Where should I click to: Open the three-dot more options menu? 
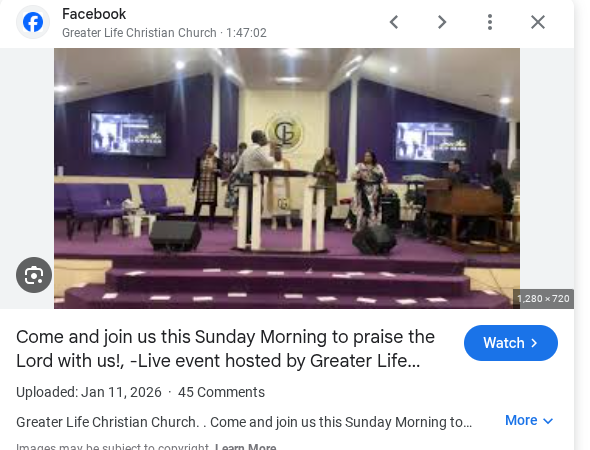click(x=490, y=22)
